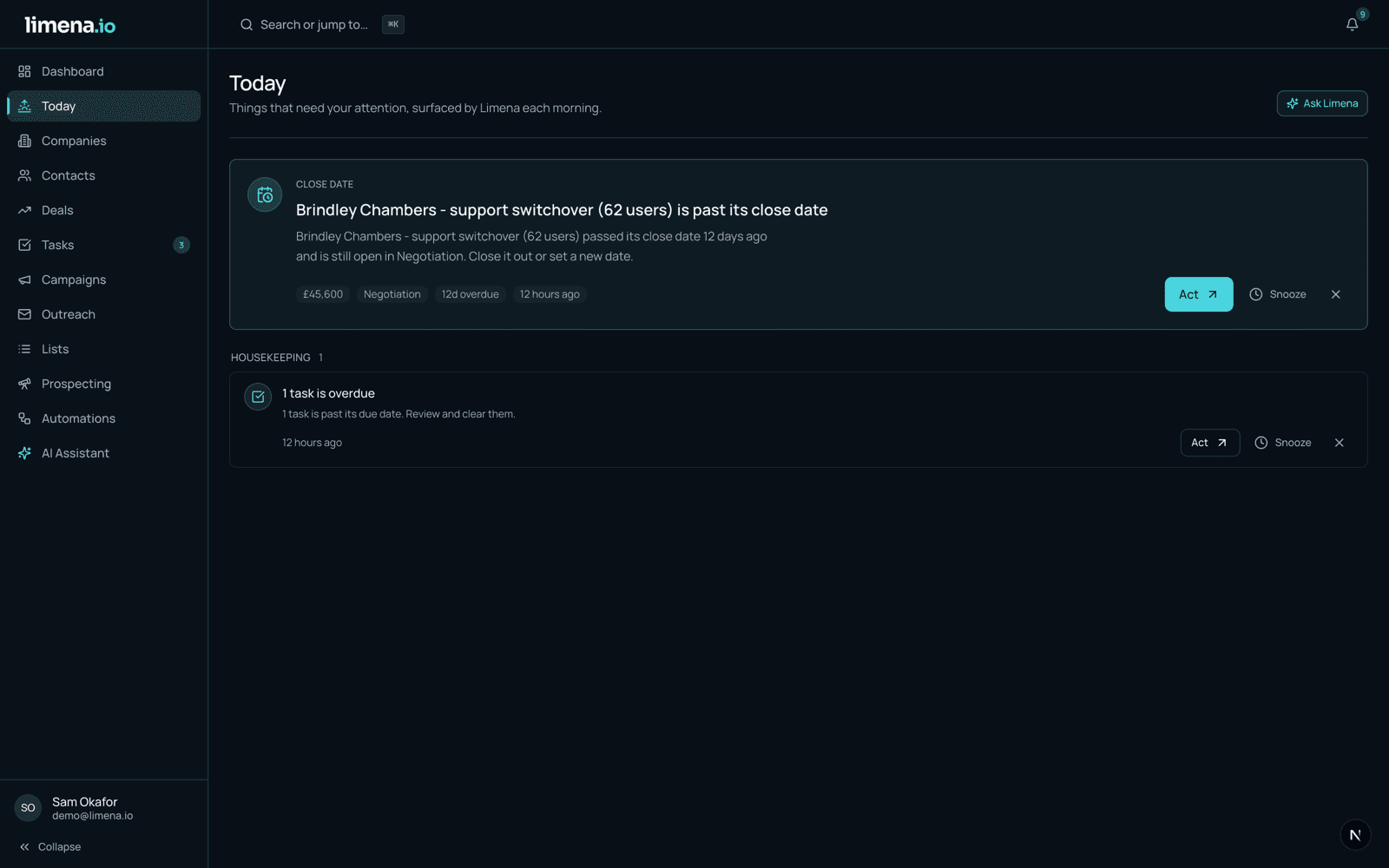1389x868 pixels.
Task: Open the Contacts section
Action: point(103,175)
